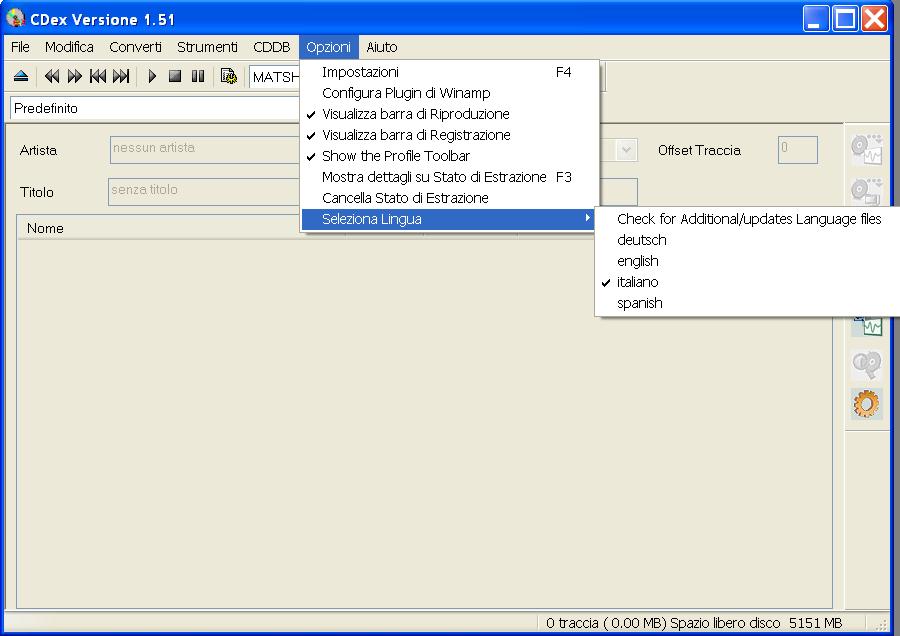Screen dimensions: 900x636
Task: Pause playback with the pause button
Action: (x=198, y=76)
